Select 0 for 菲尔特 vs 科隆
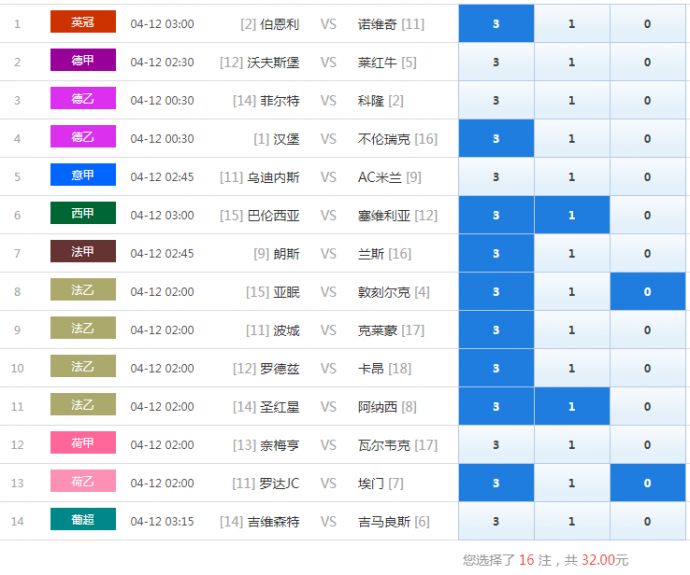Viewport: 690px width, 575px height. (x=648, y=100)
